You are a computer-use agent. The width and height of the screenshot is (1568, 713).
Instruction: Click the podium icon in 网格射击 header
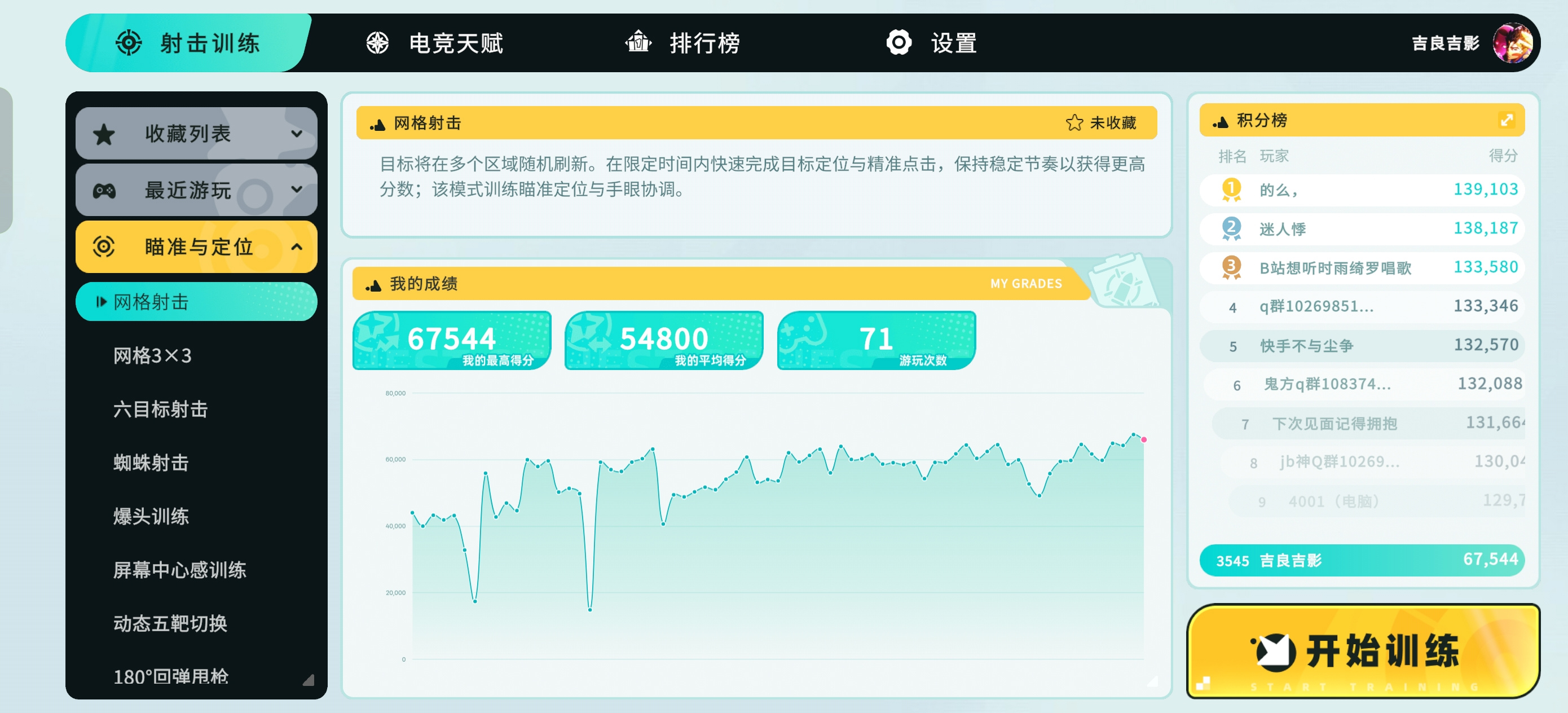[x=377, y=125]
